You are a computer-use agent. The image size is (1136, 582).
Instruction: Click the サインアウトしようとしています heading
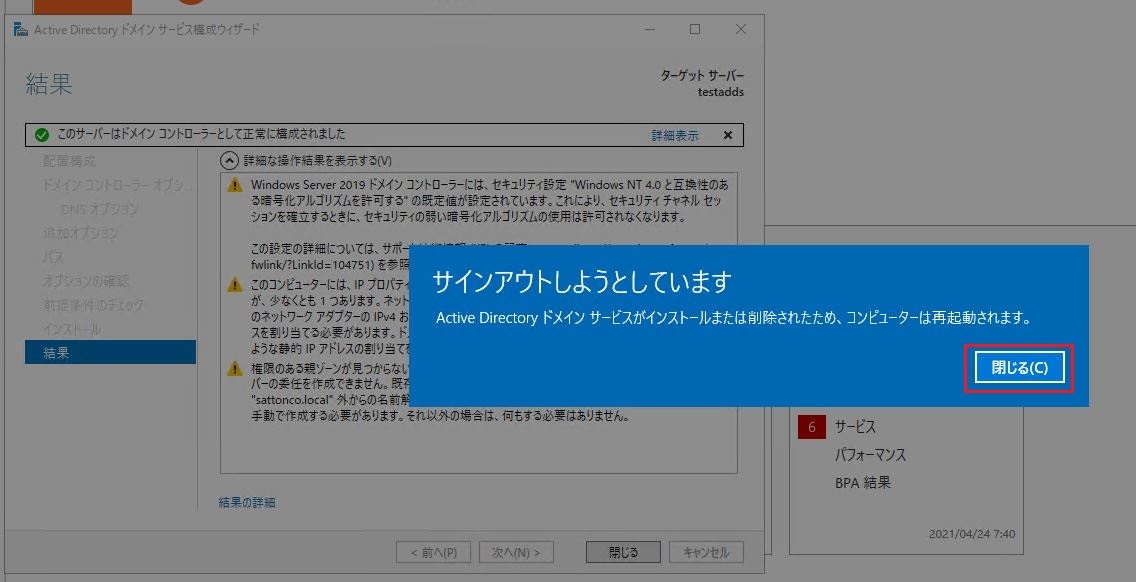point(581,283)
